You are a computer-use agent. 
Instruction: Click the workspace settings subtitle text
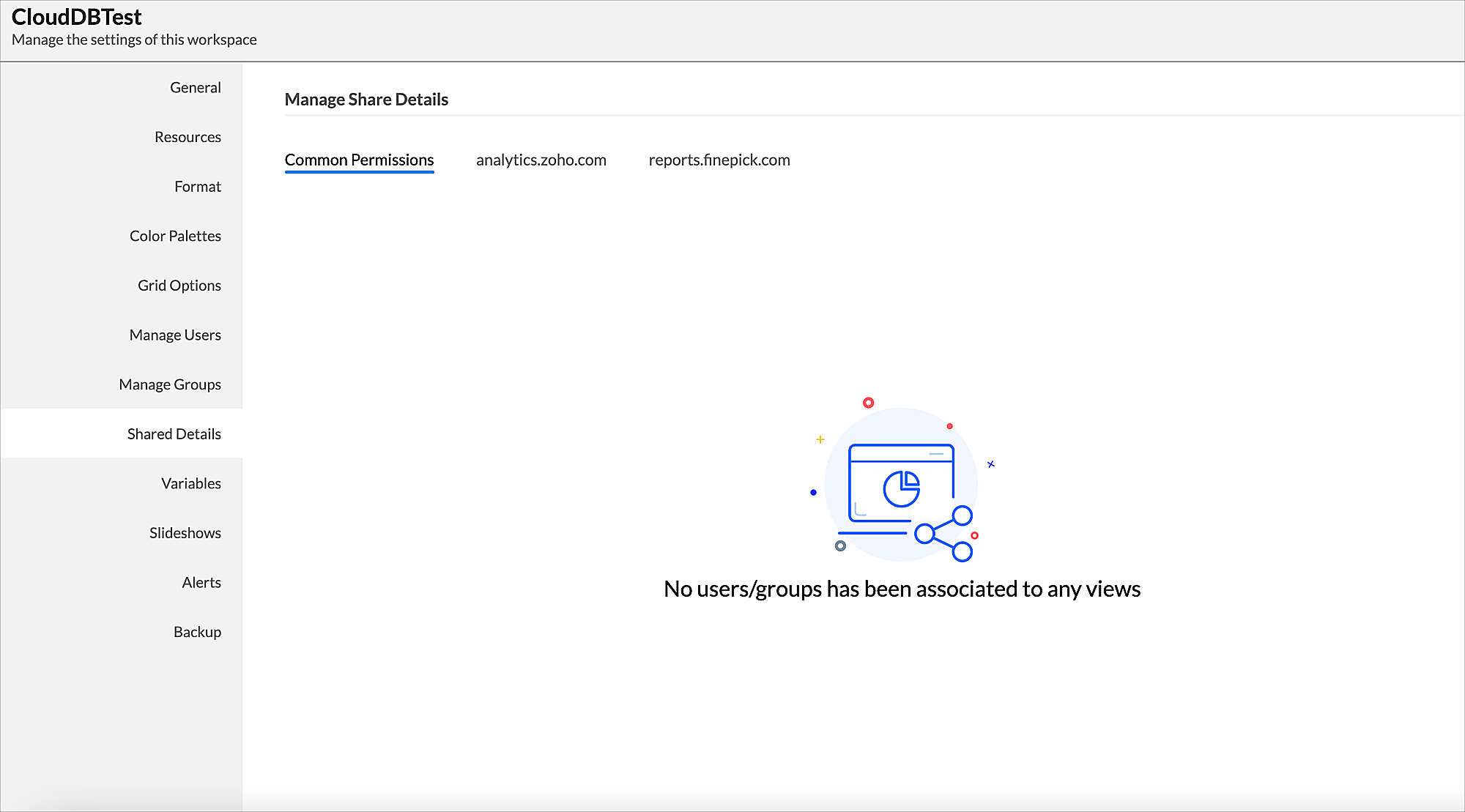[x=134, y=40]
